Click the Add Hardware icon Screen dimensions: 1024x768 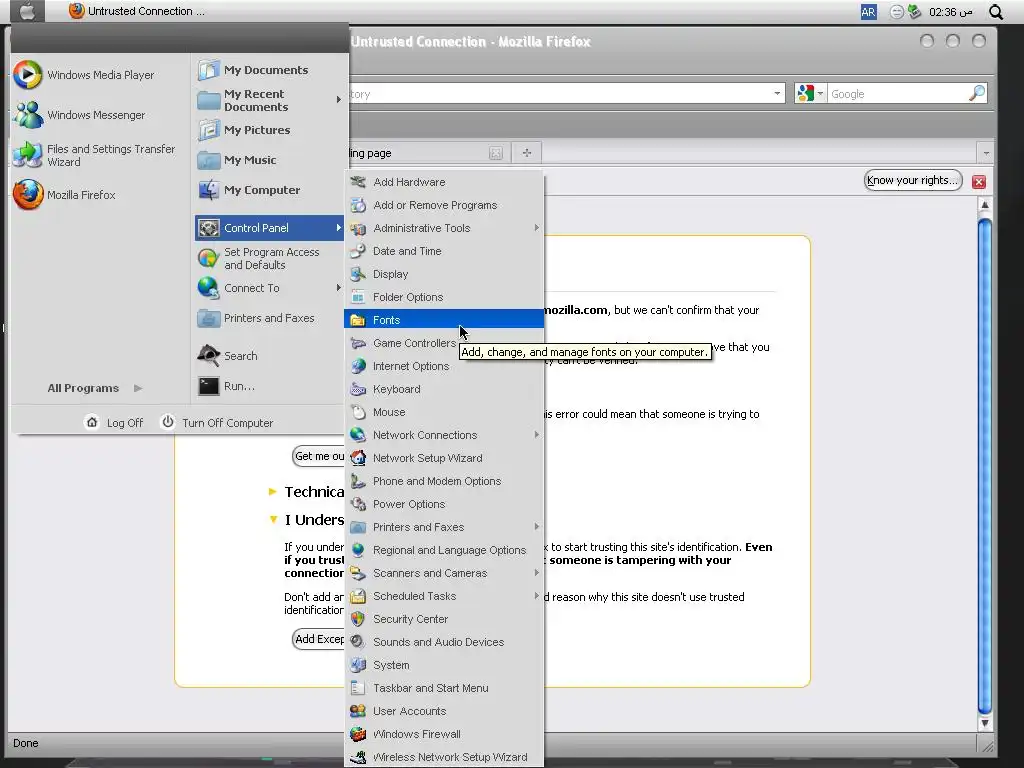(357, 182)
